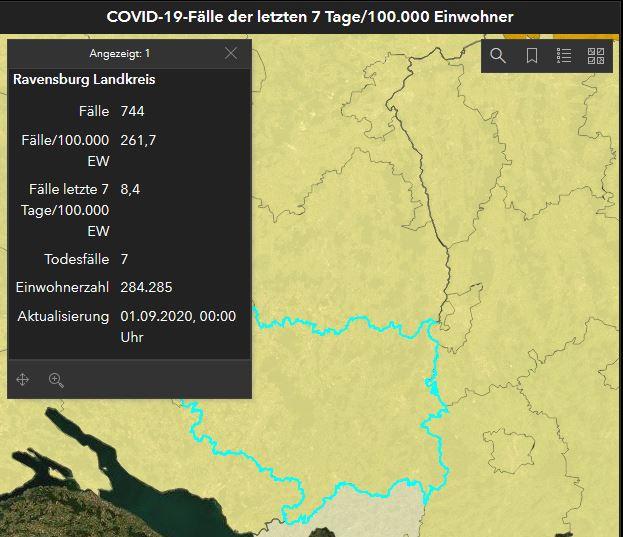Open the bookmarks panel
Screen dimensions: 623x537
coord(532,56)
